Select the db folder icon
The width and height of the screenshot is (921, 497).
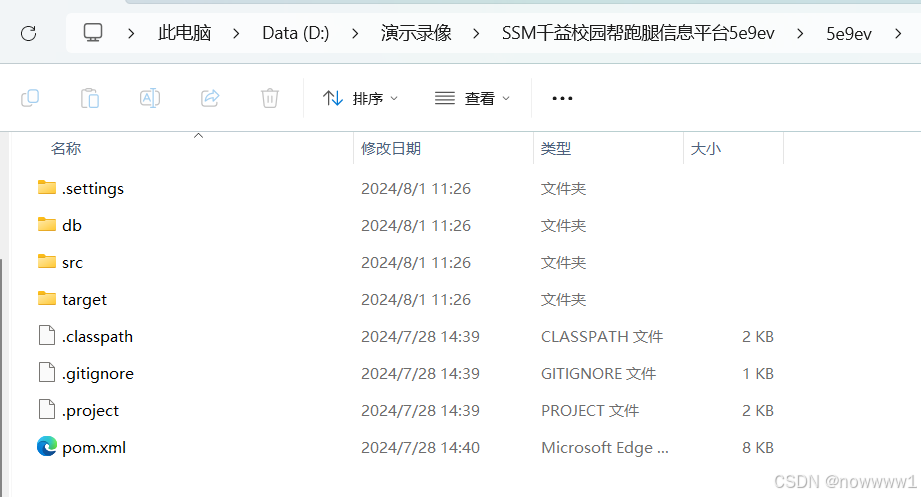[47, 224]
